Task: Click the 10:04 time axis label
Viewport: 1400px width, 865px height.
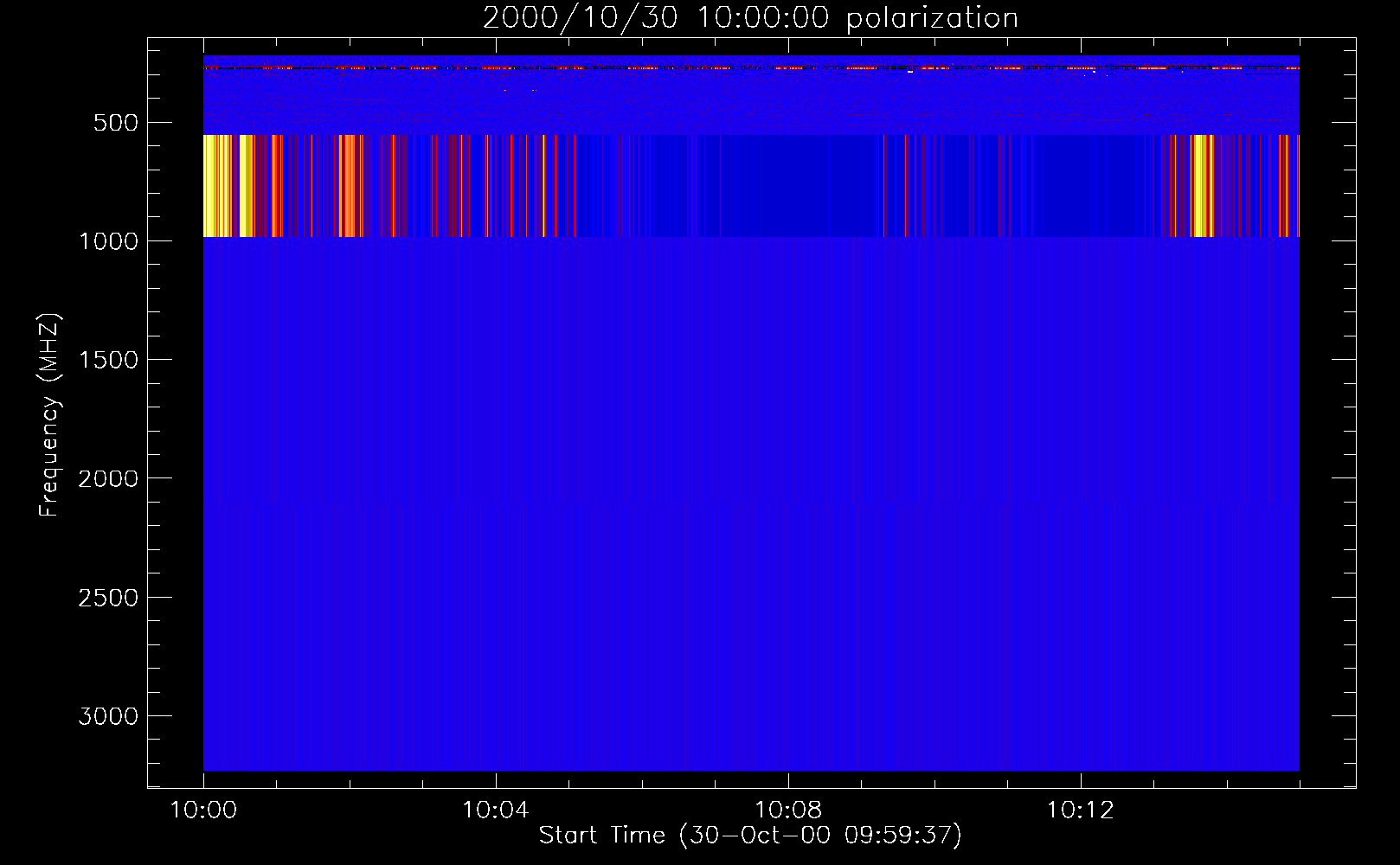Action: (496, 811)
